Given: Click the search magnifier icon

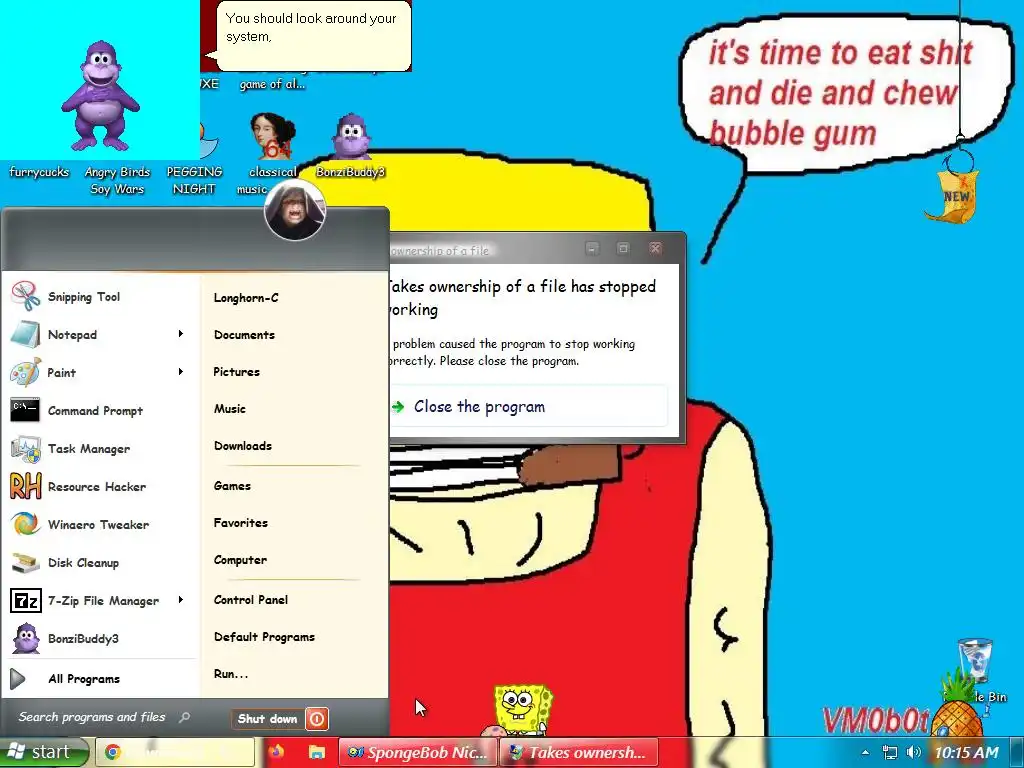Looking at the screenshot, I should [x=185, y=718].
